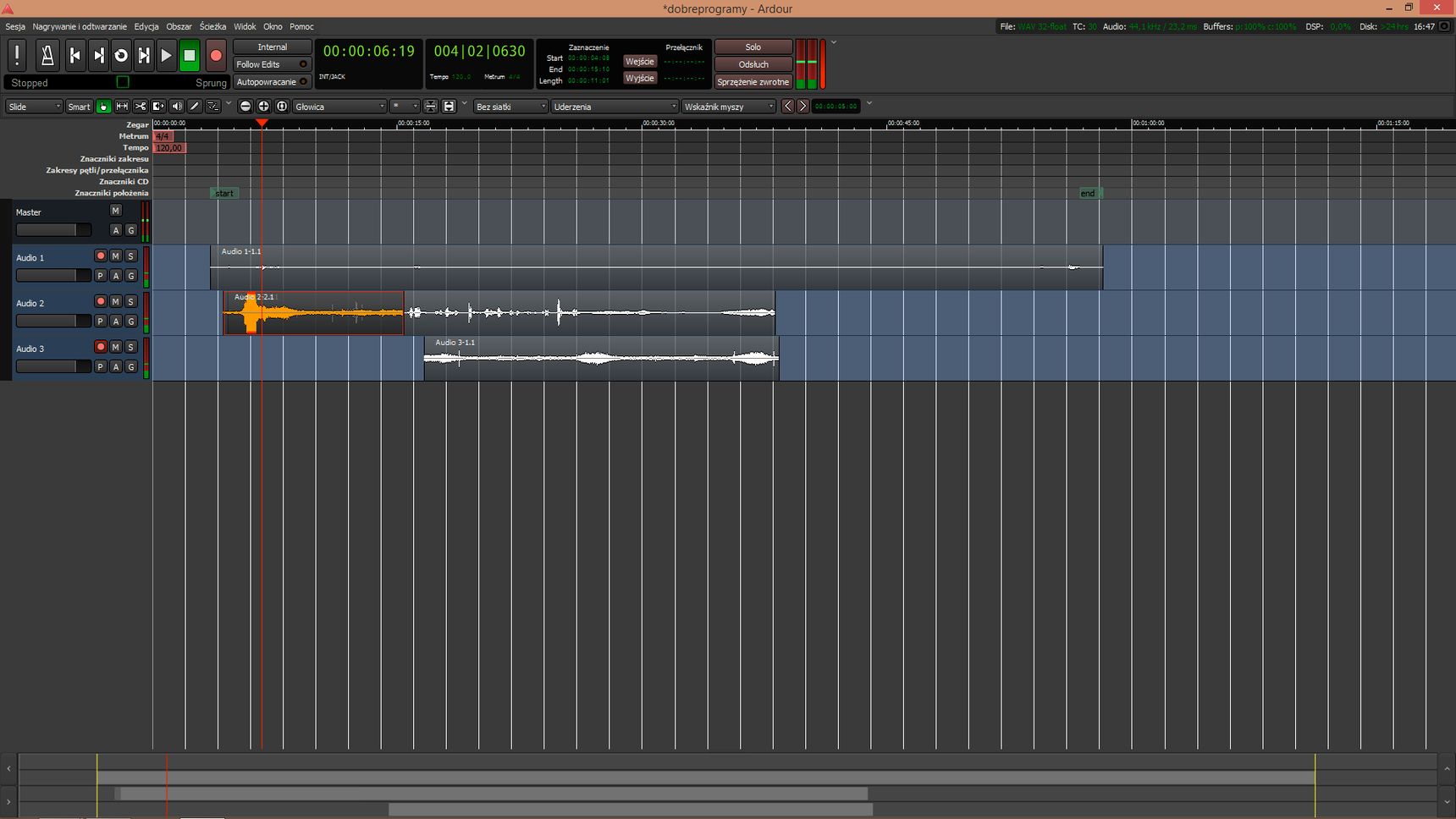Open the Wskaźnik myszy edit point dropdown
The height and width of the screenshot is (819, 1456).
pyautogui.click(x=728, y=107)
